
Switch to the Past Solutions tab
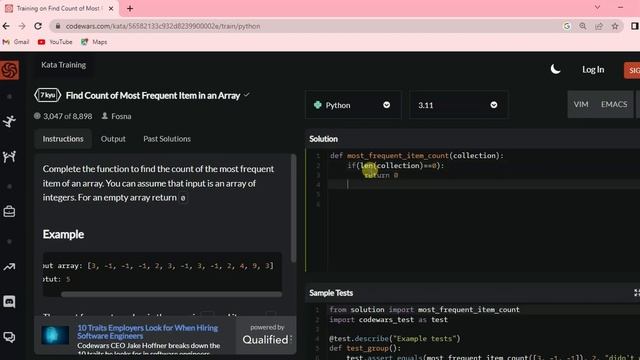[167, 139]
